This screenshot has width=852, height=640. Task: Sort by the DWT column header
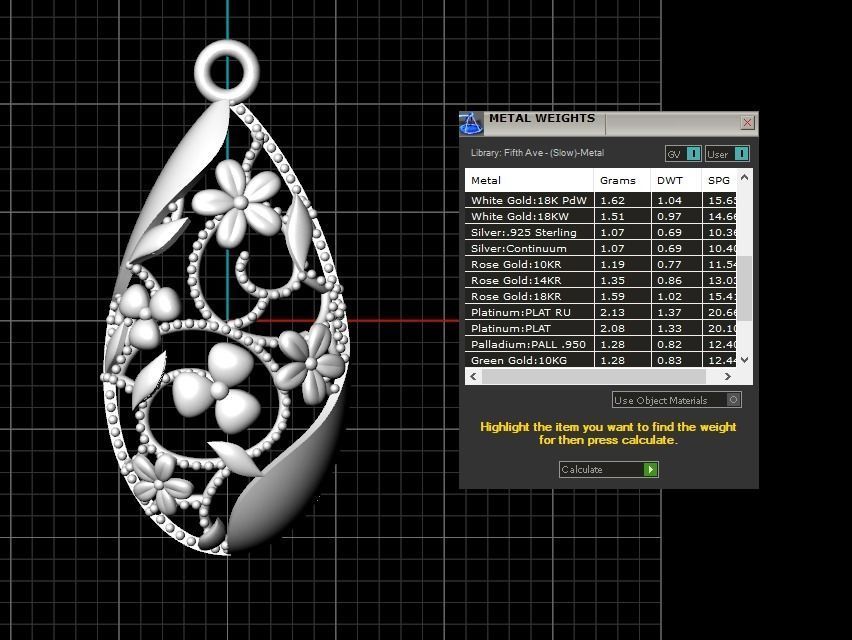[x=676, y=180]
